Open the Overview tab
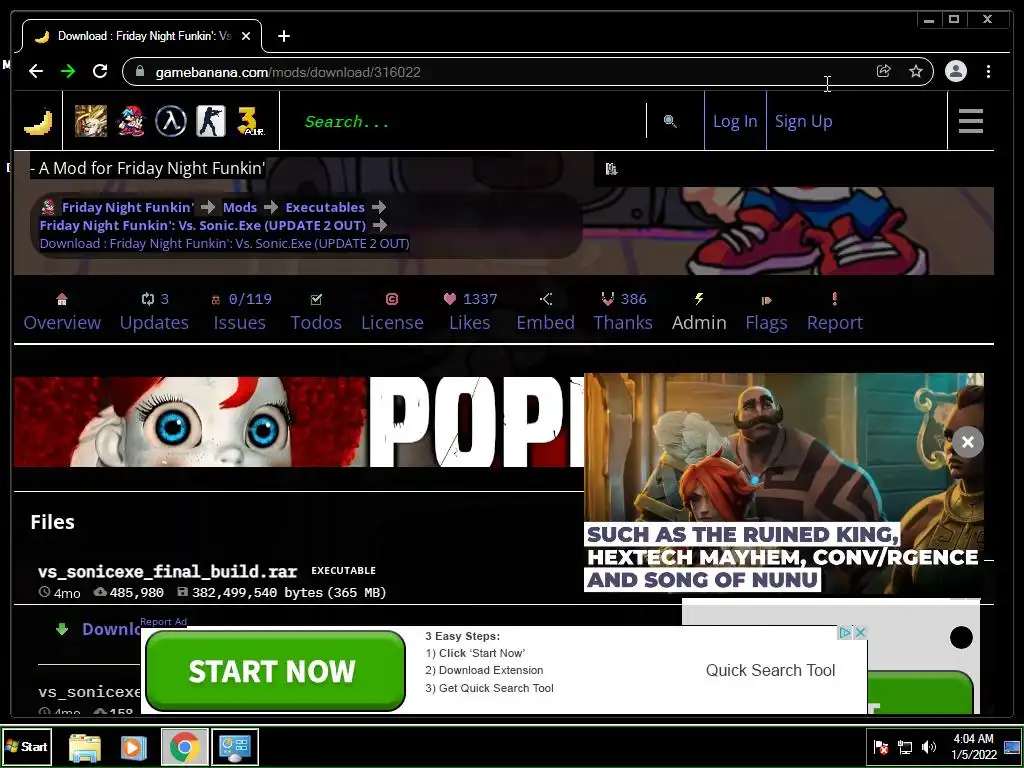Screen dimensions: 1024x768 coord(62,312)
